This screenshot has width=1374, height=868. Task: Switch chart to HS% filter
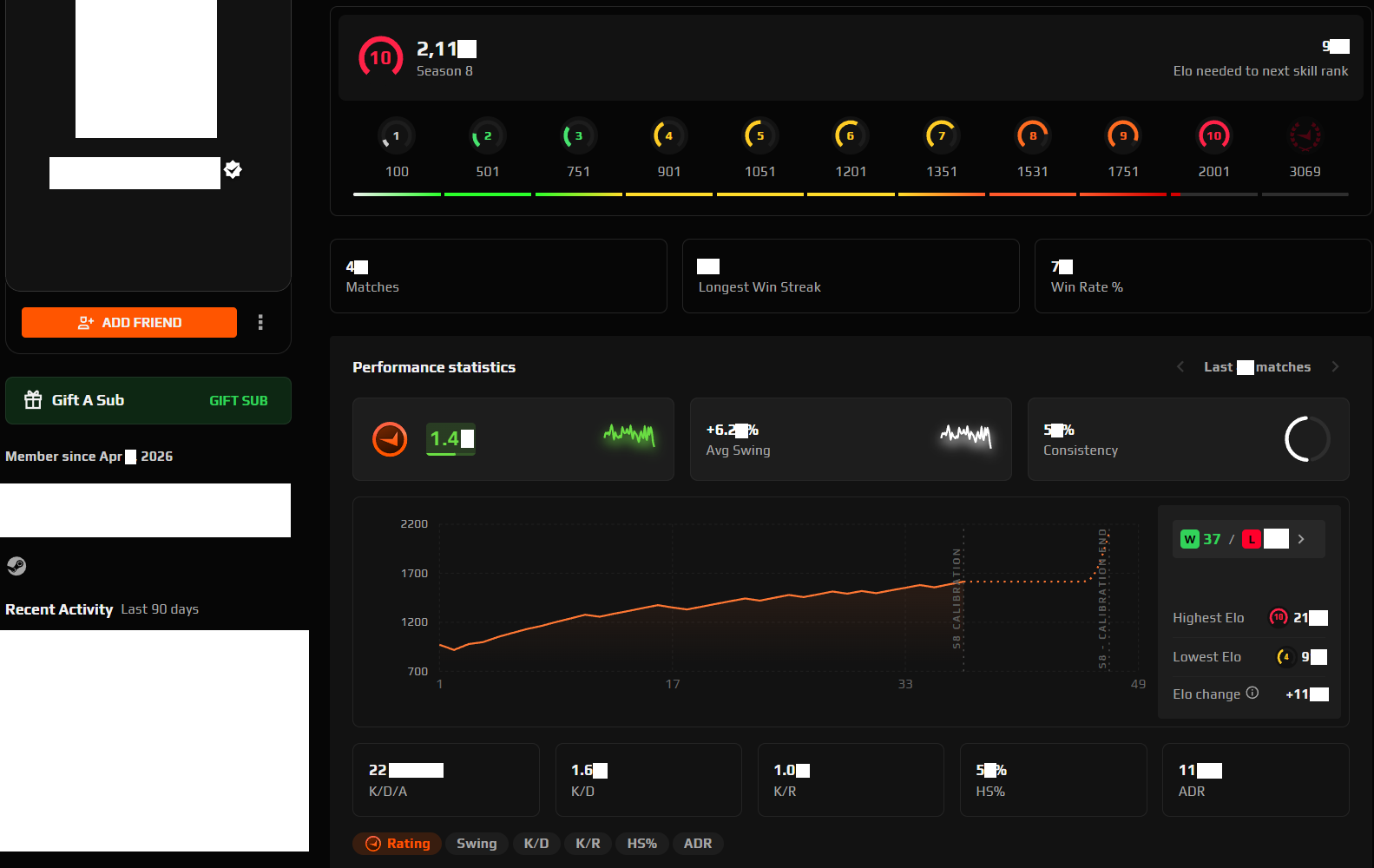click(x=641, y=844)
